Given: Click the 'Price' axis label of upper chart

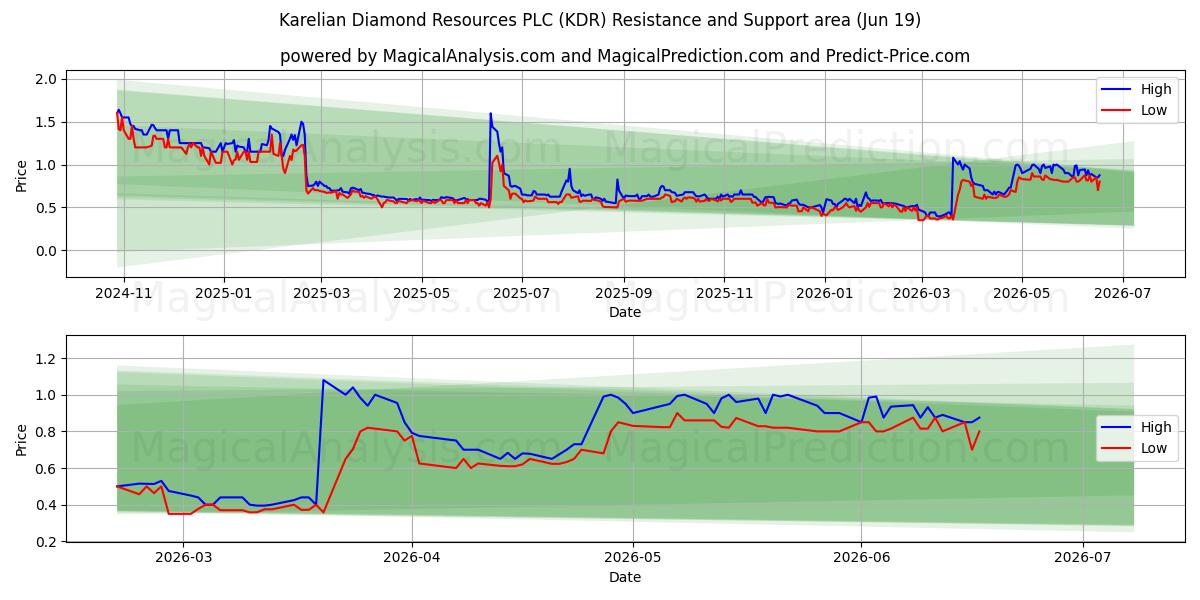Looking at the screenshot, I should click(x=22, y=175).
